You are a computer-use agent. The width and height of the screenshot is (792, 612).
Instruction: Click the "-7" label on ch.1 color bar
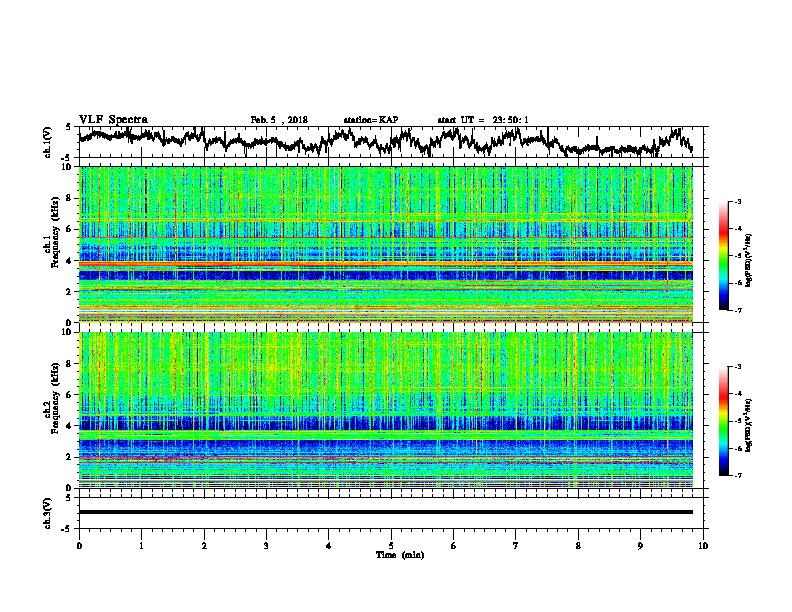point(737,310)
